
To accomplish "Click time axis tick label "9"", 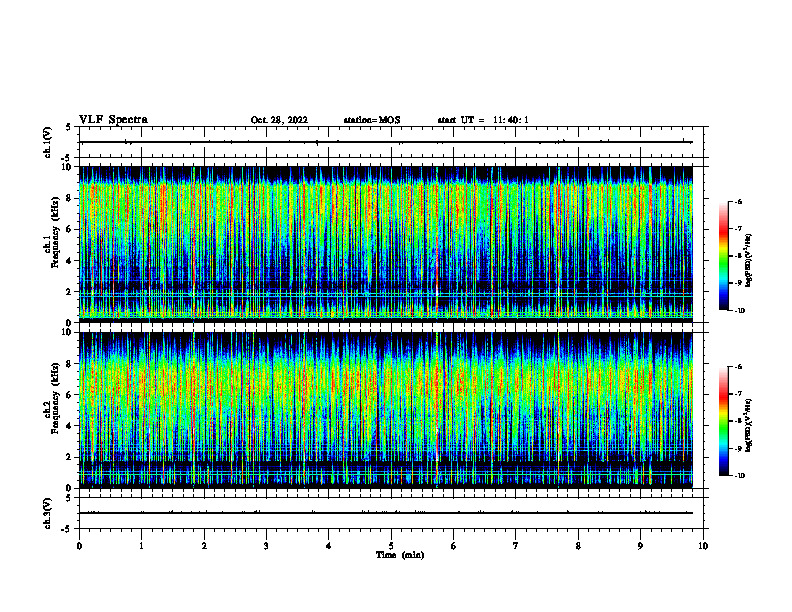I will (x=640, y=546).
